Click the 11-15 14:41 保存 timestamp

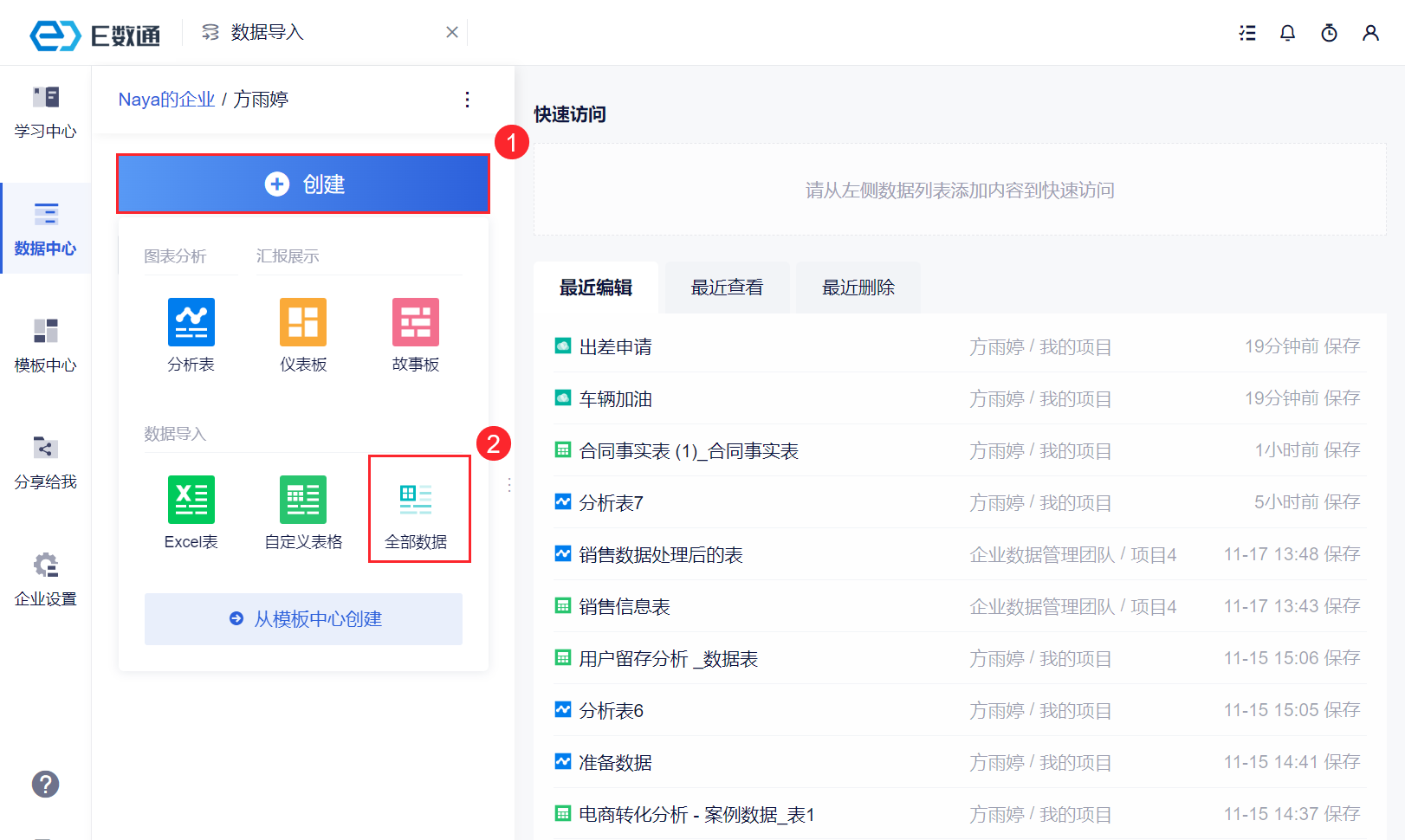tap(1292, 762)
